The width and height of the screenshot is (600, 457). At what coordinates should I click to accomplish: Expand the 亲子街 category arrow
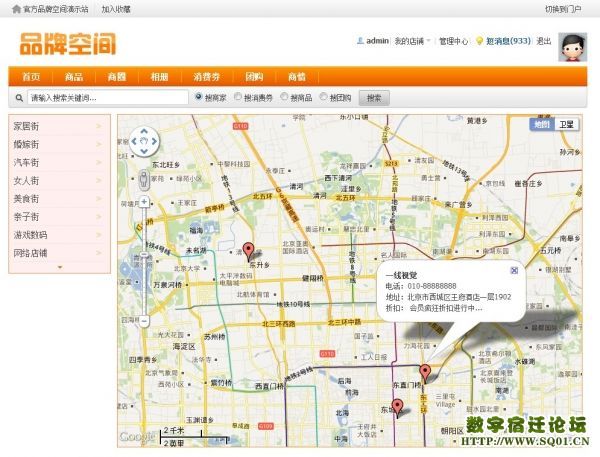point(99,217)
